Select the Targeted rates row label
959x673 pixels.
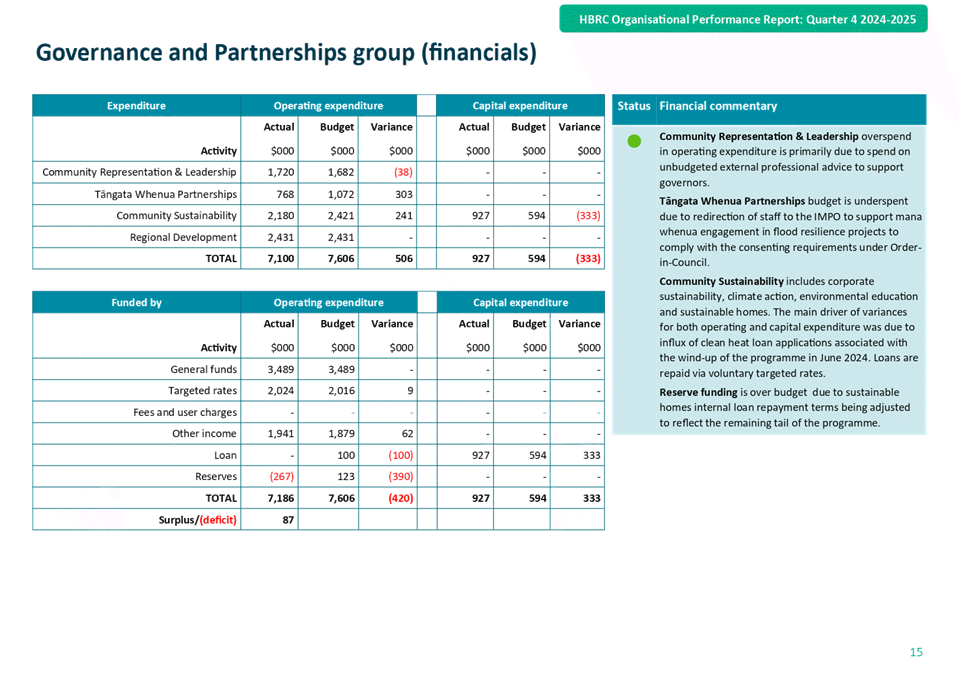[x=203, y=391]
